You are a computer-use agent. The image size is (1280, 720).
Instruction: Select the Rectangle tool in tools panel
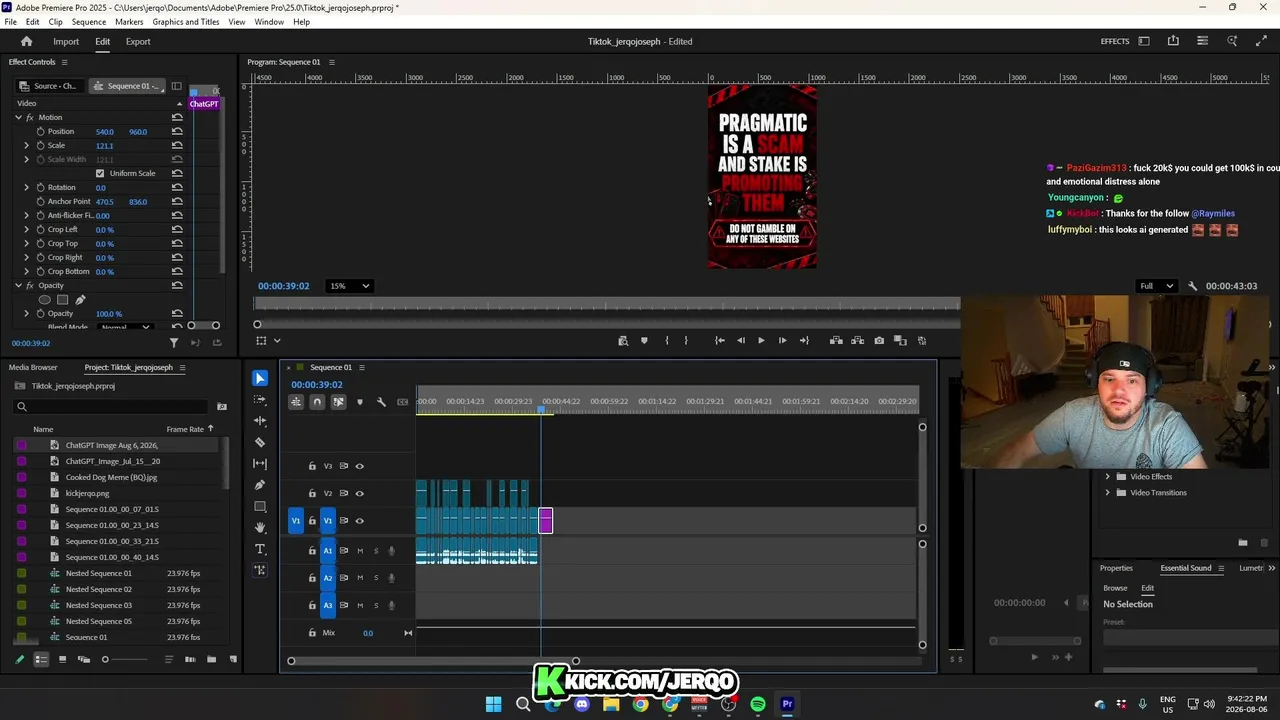point(260,506)
